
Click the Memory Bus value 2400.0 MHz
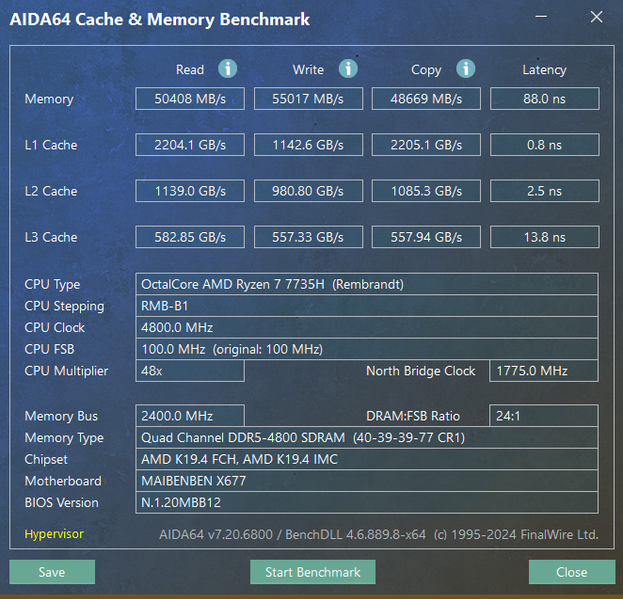point(190,416)
